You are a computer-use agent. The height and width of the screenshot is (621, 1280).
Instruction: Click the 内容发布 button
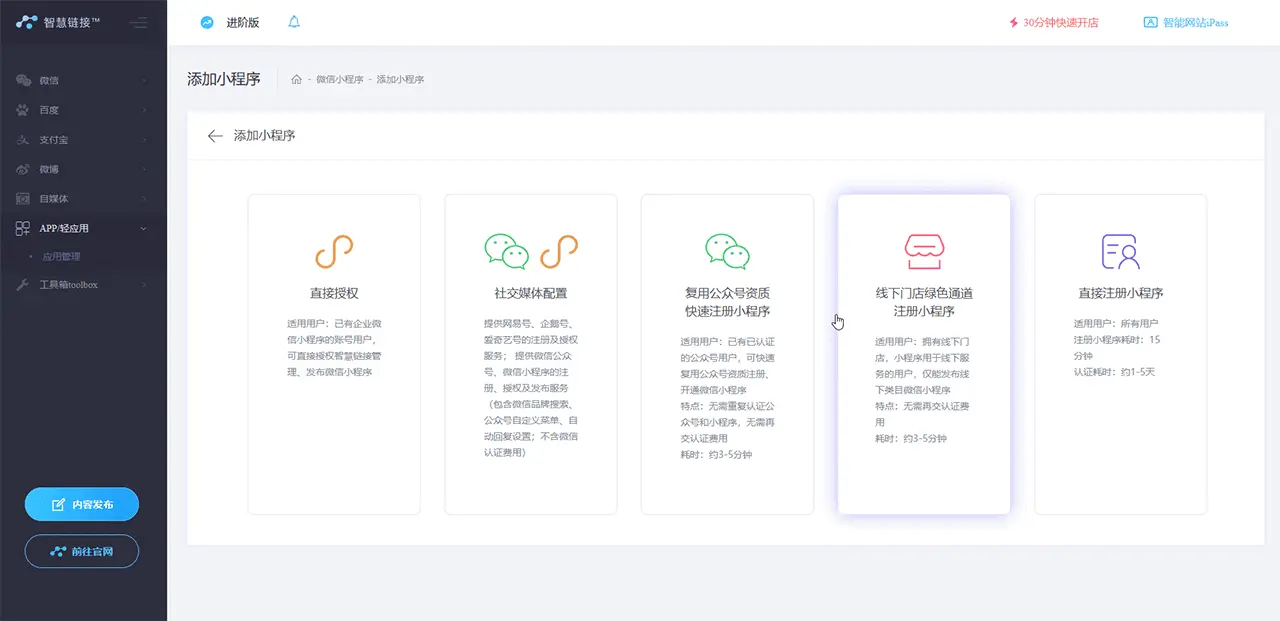pos(82,505)
